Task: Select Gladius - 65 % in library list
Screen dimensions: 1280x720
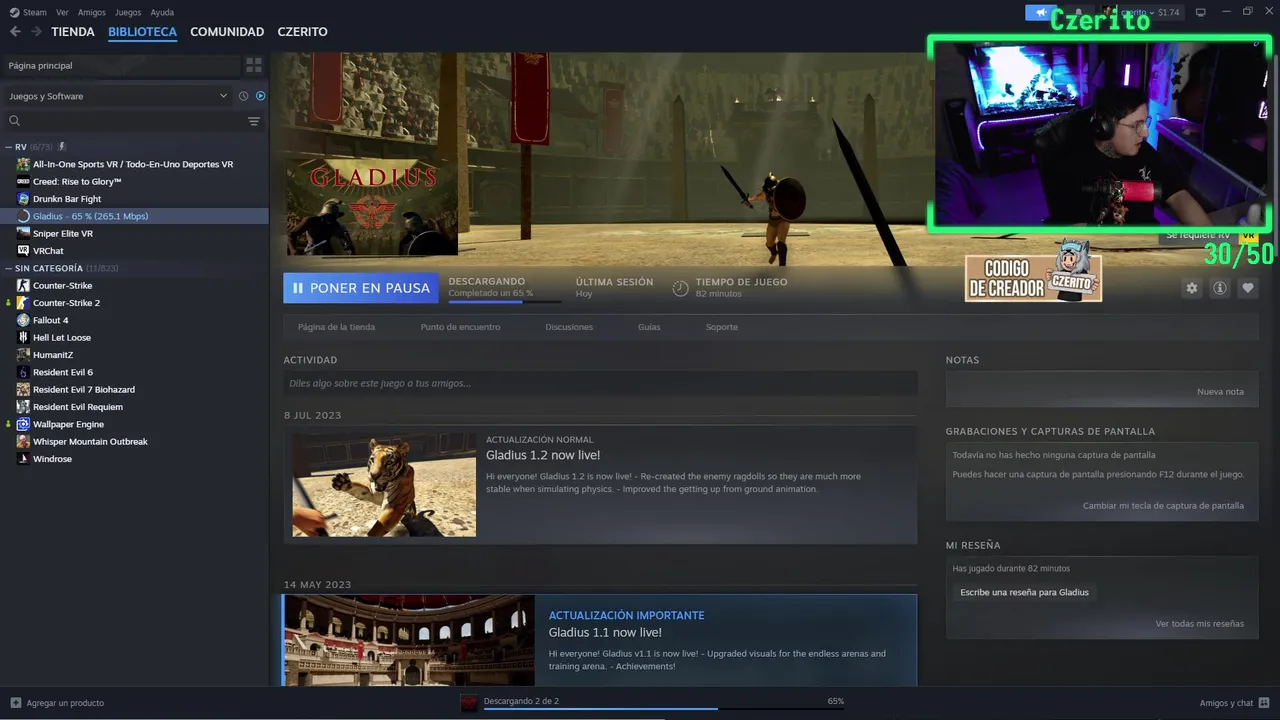Action: click(135, 216)
